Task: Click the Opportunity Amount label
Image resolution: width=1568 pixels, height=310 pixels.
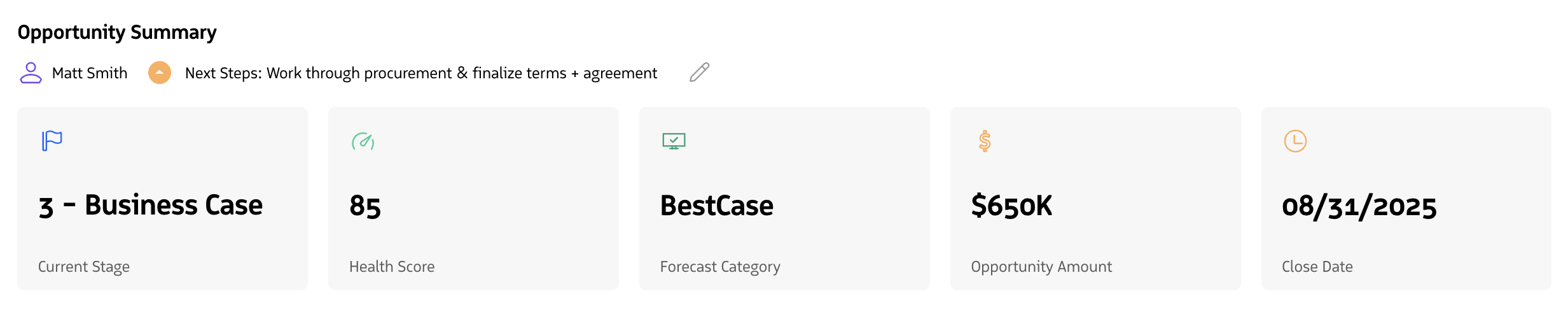Action: 1041,267
